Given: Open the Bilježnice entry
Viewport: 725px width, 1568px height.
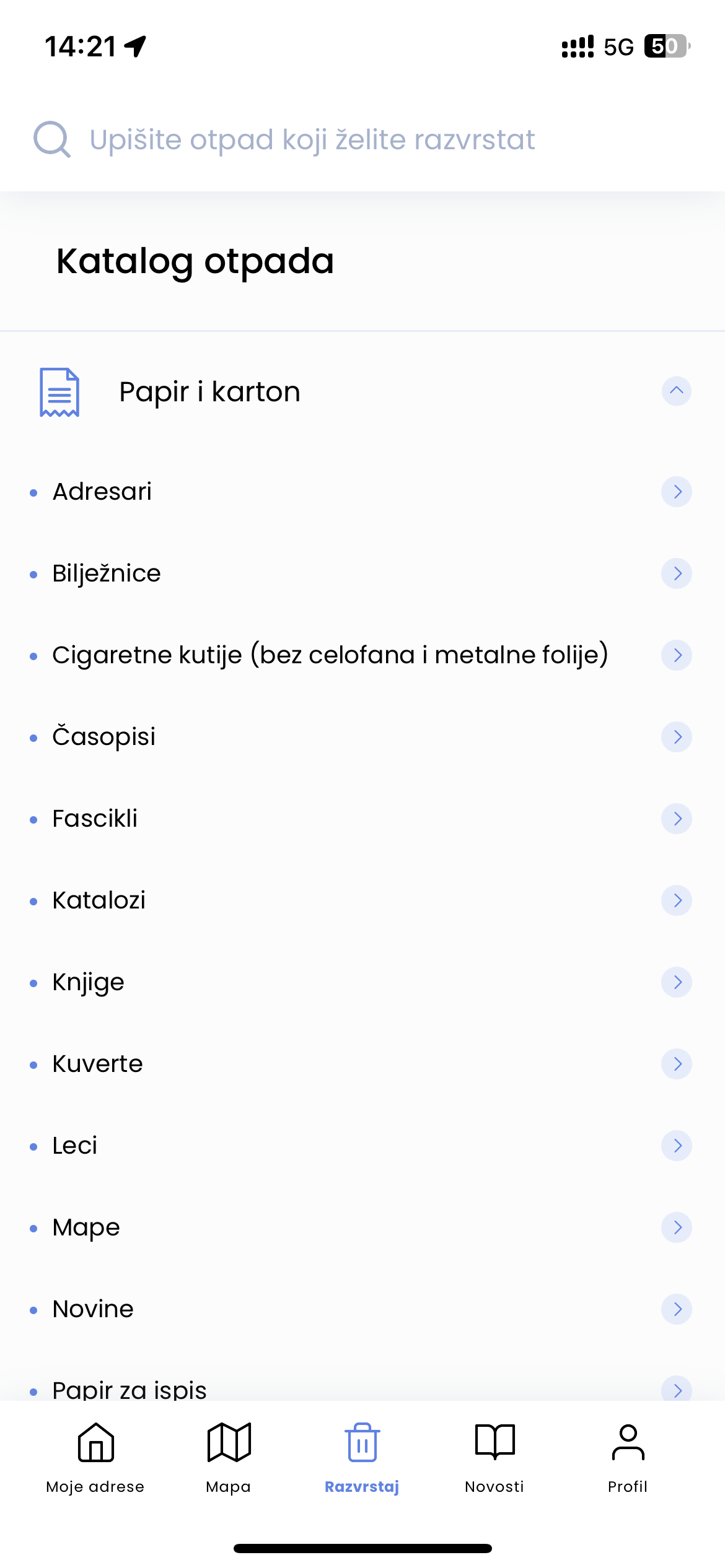Looking at the screenshot, I should point(107,573).
